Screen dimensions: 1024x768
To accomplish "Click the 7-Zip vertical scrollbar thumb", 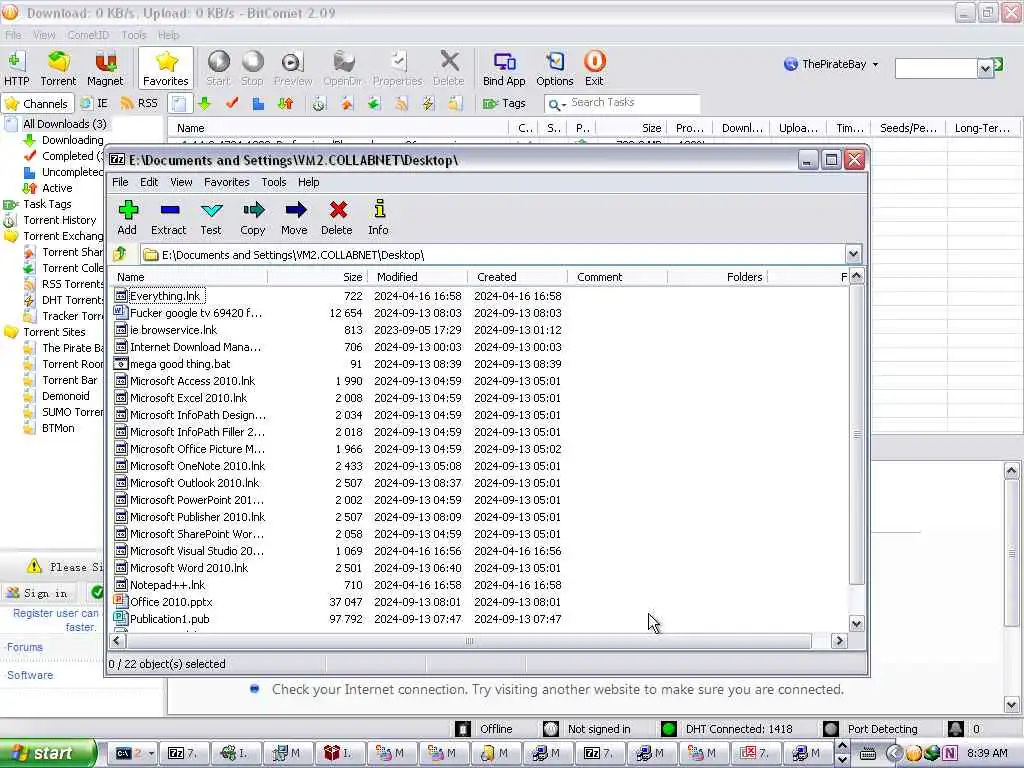I will pos(856,434).
